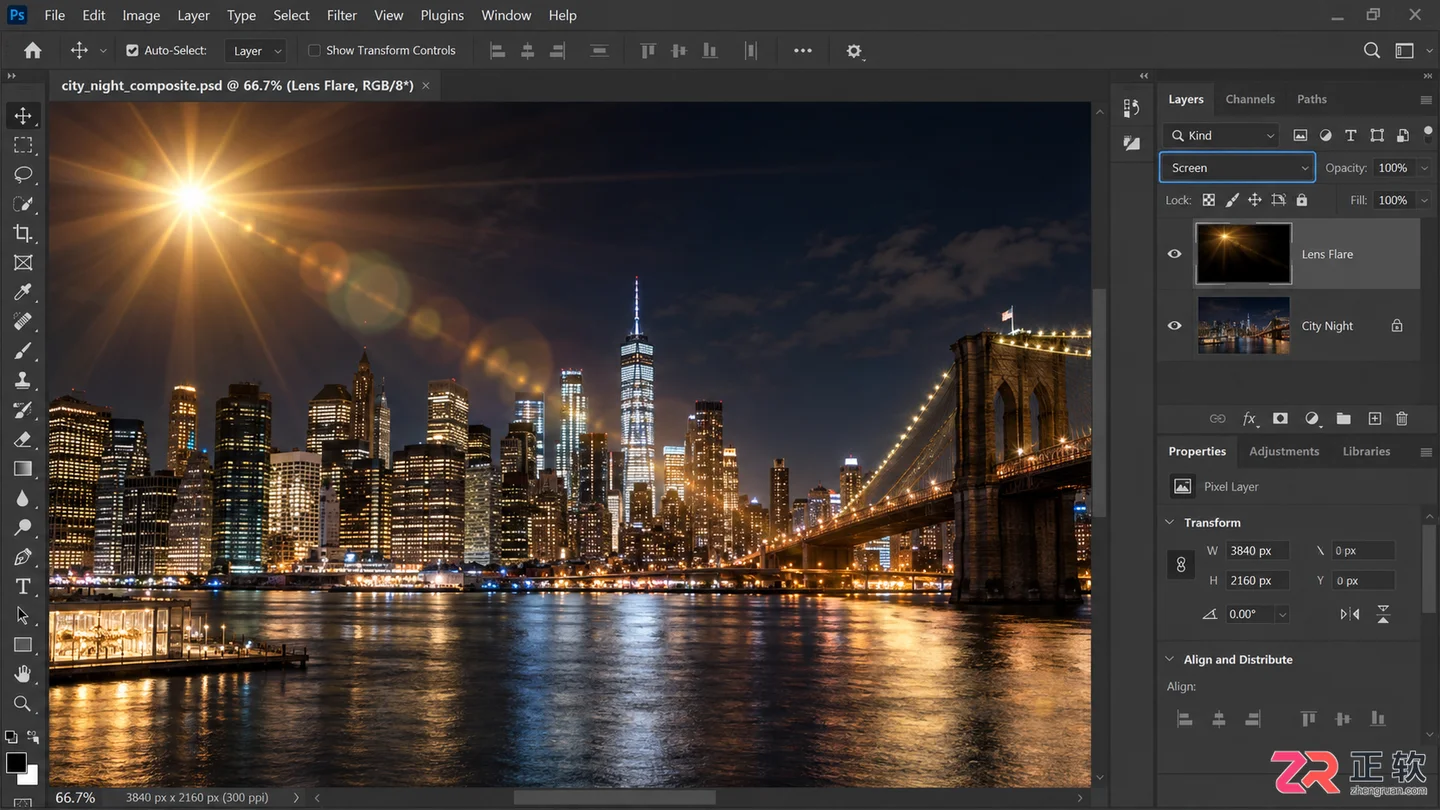Create a new layer via plus icon

[x=1375, y=419]
